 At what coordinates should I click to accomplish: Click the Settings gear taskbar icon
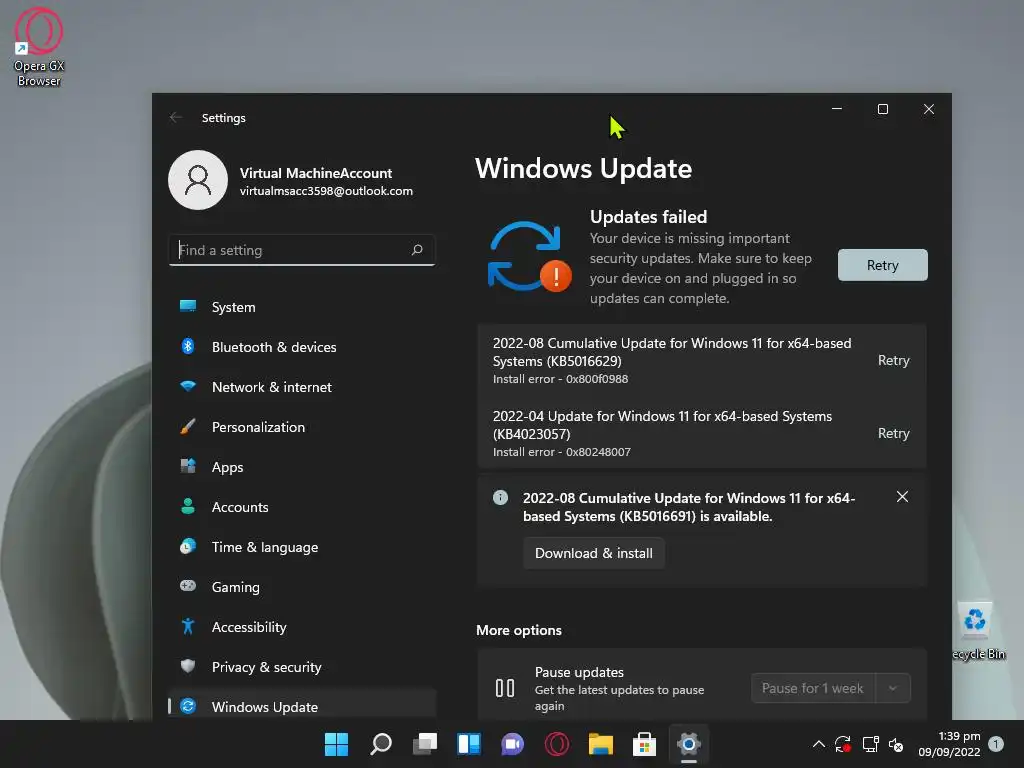(x=689, y=744)
